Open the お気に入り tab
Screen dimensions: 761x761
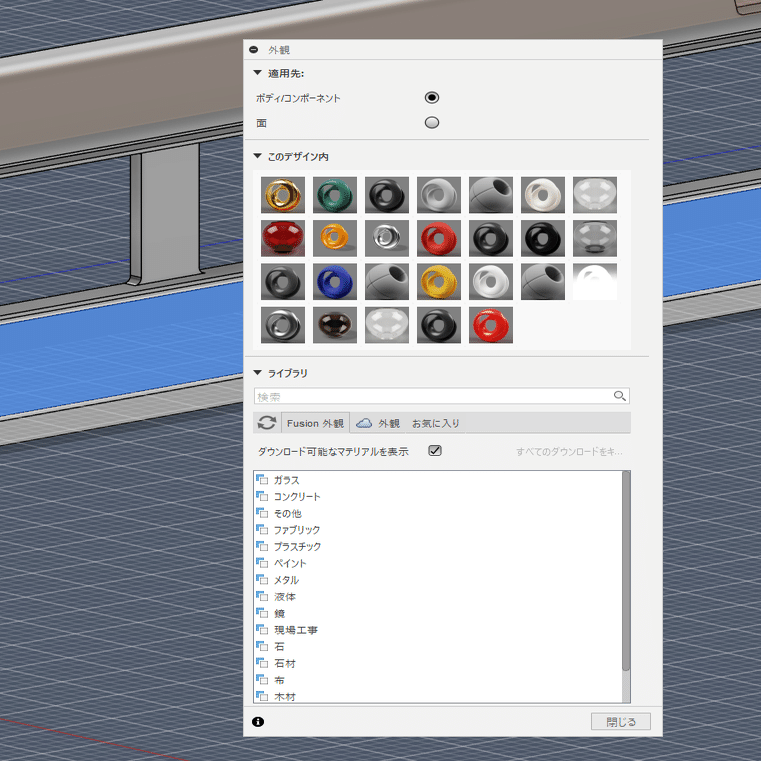pyautogui.click(x=435, y=423)
